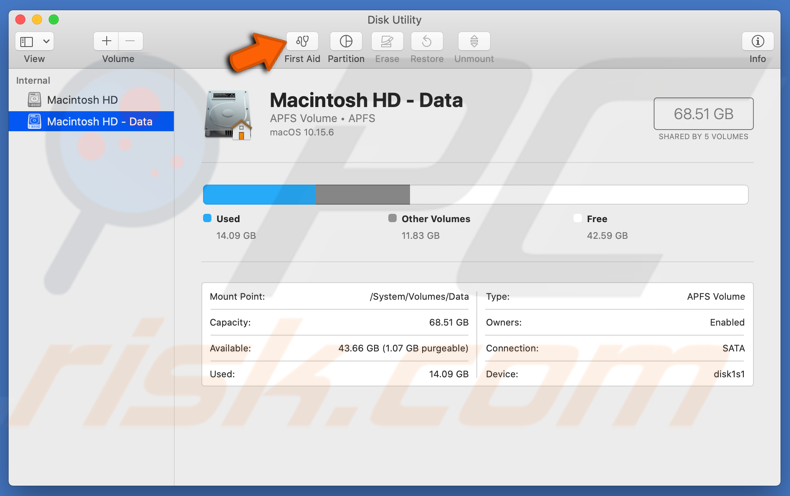
Task: Open the Info inspector
Action: (757, 41)
